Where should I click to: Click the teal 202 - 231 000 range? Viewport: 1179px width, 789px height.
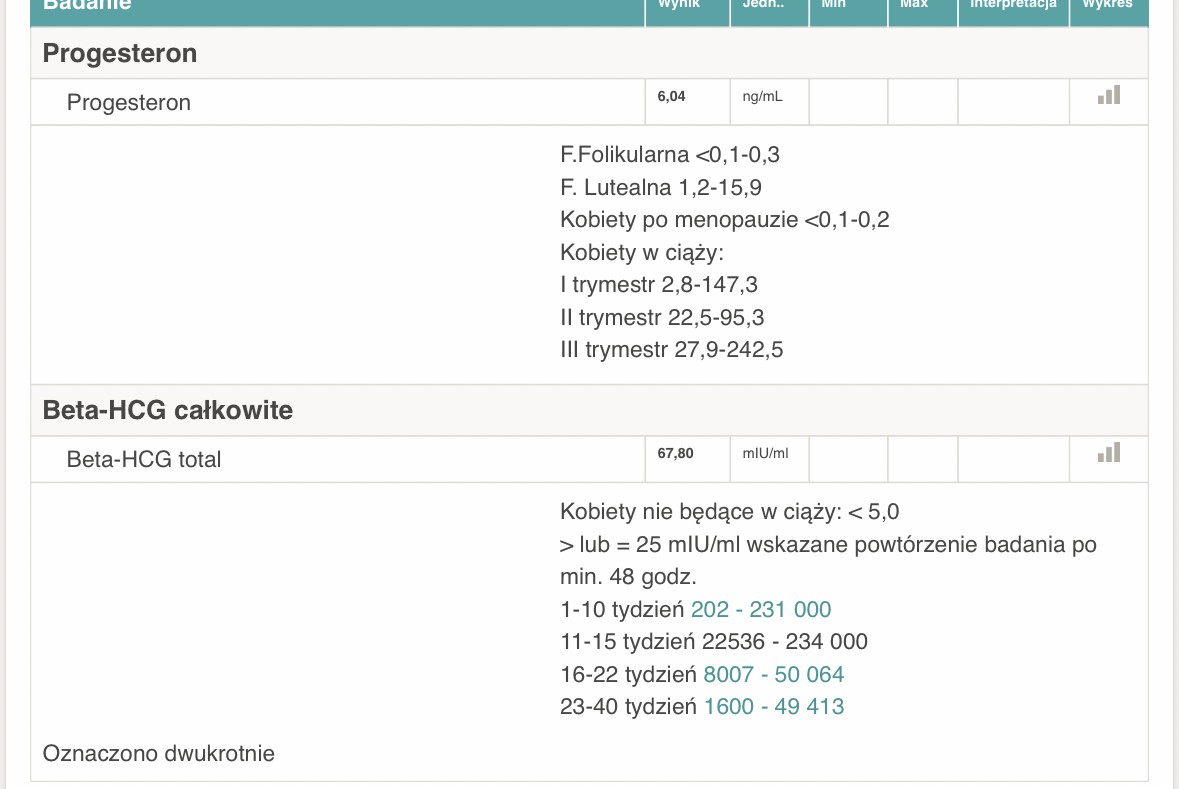(761, 609)
